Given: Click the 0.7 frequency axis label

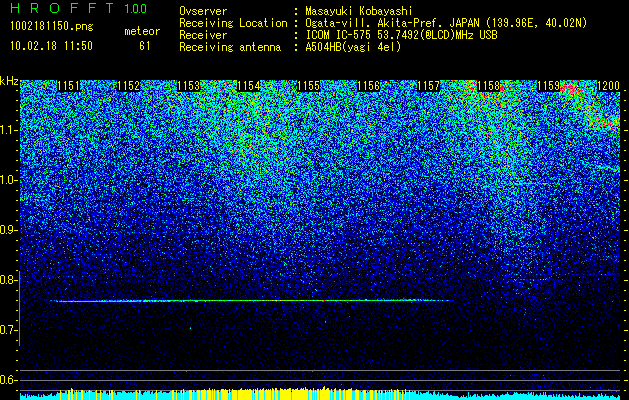Looking at the screenshot, I should pos(9,330).
